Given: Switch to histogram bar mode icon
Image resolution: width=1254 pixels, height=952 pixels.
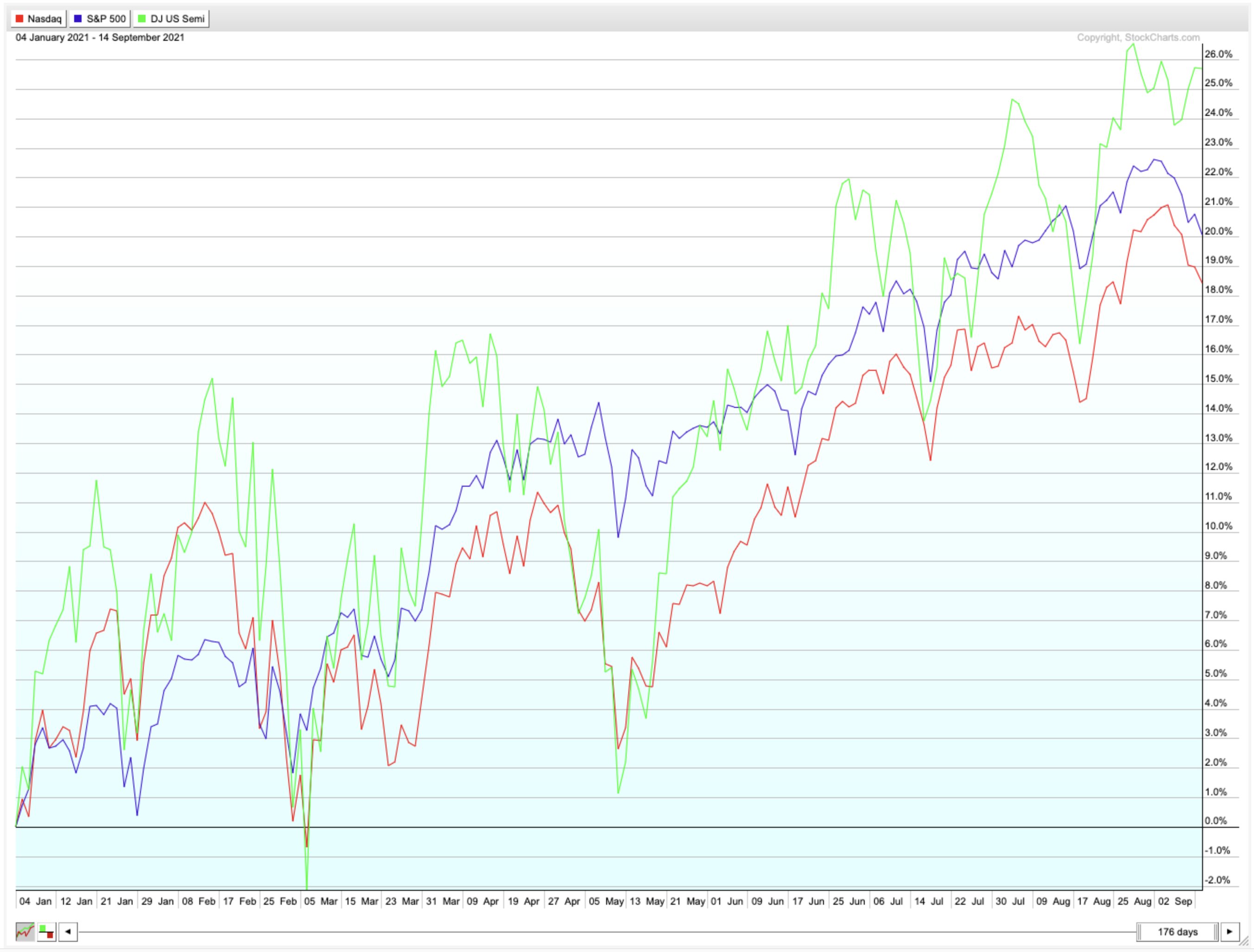Looking at the screenshot, I should coord(46,931).
